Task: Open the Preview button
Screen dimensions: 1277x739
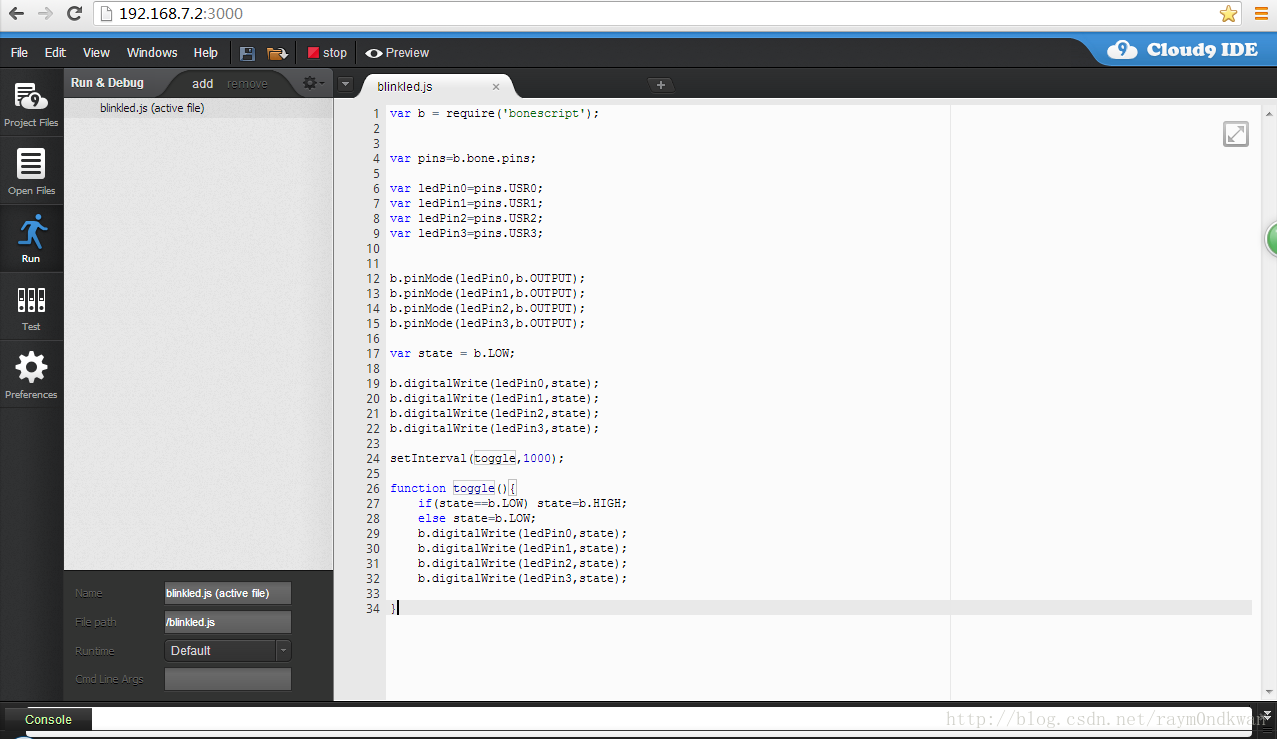Action: click(397, 53)
